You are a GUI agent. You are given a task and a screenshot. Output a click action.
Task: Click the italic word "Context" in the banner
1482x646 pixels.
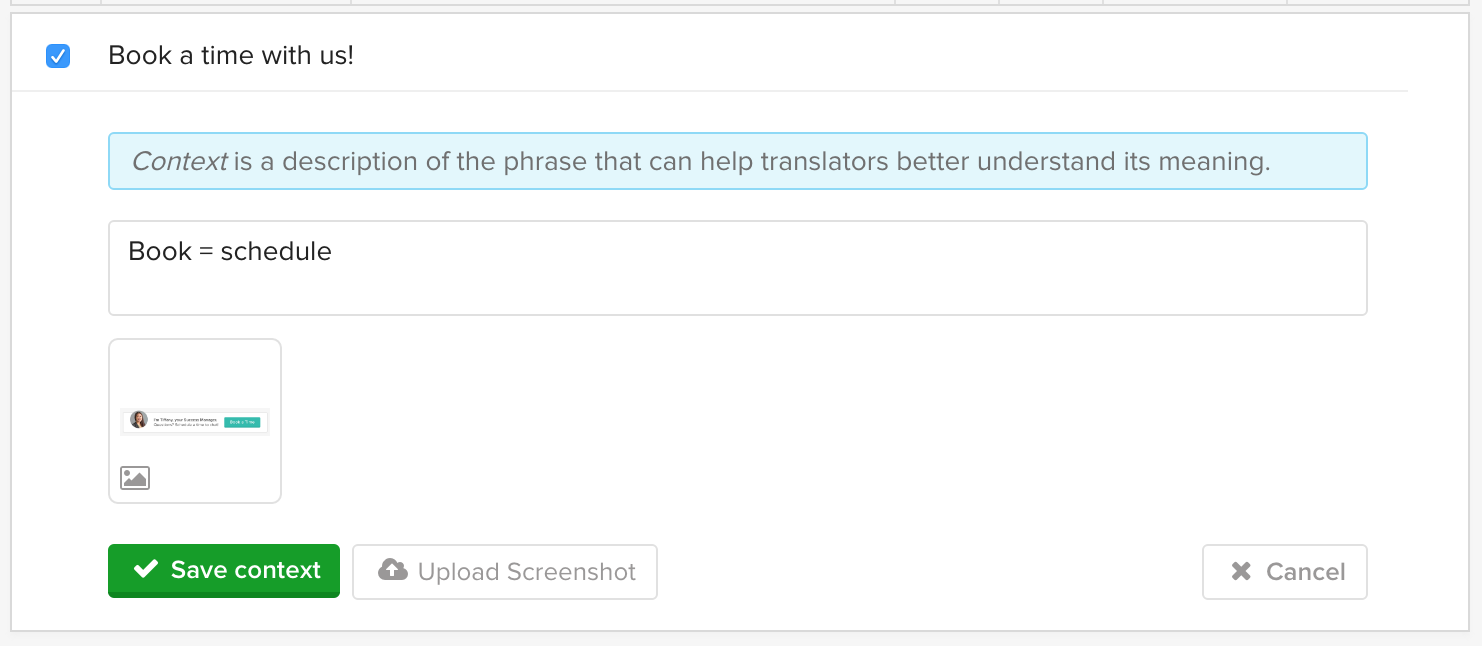pyautogui.click(x=180, y=161)
